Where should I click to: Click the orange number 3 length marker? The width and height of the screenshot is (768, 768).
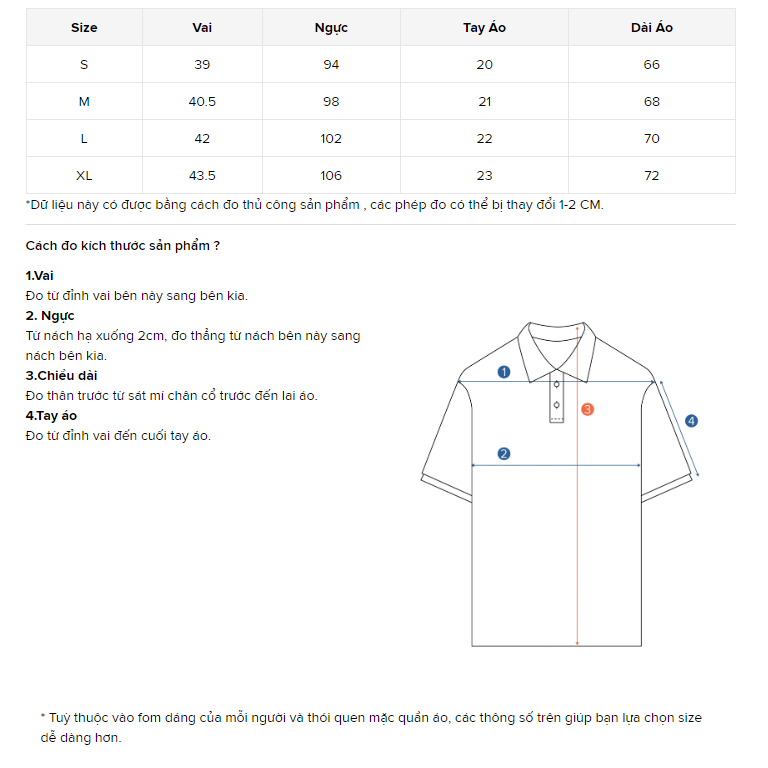coord(588,409)
